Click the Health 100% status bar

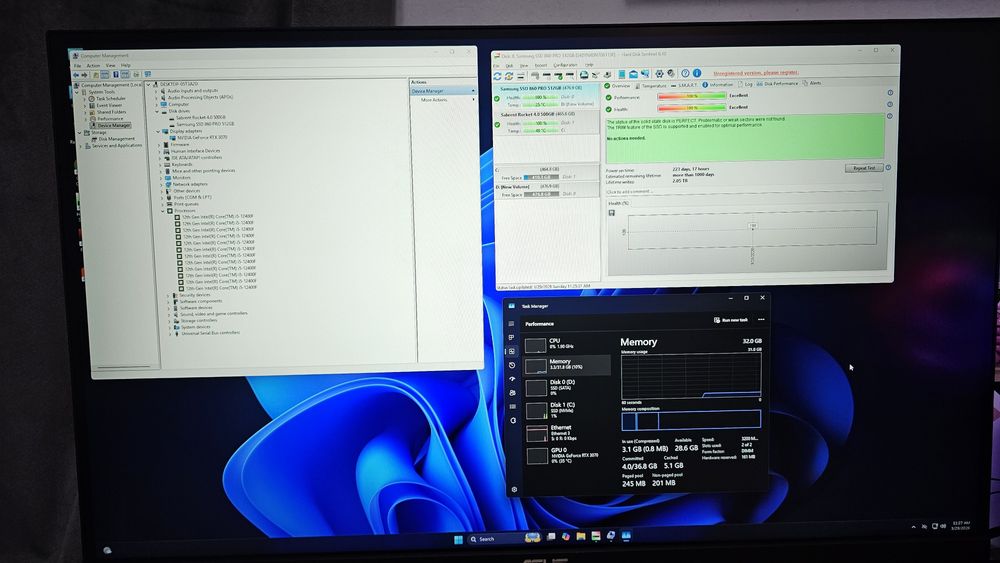pos(691,107)
